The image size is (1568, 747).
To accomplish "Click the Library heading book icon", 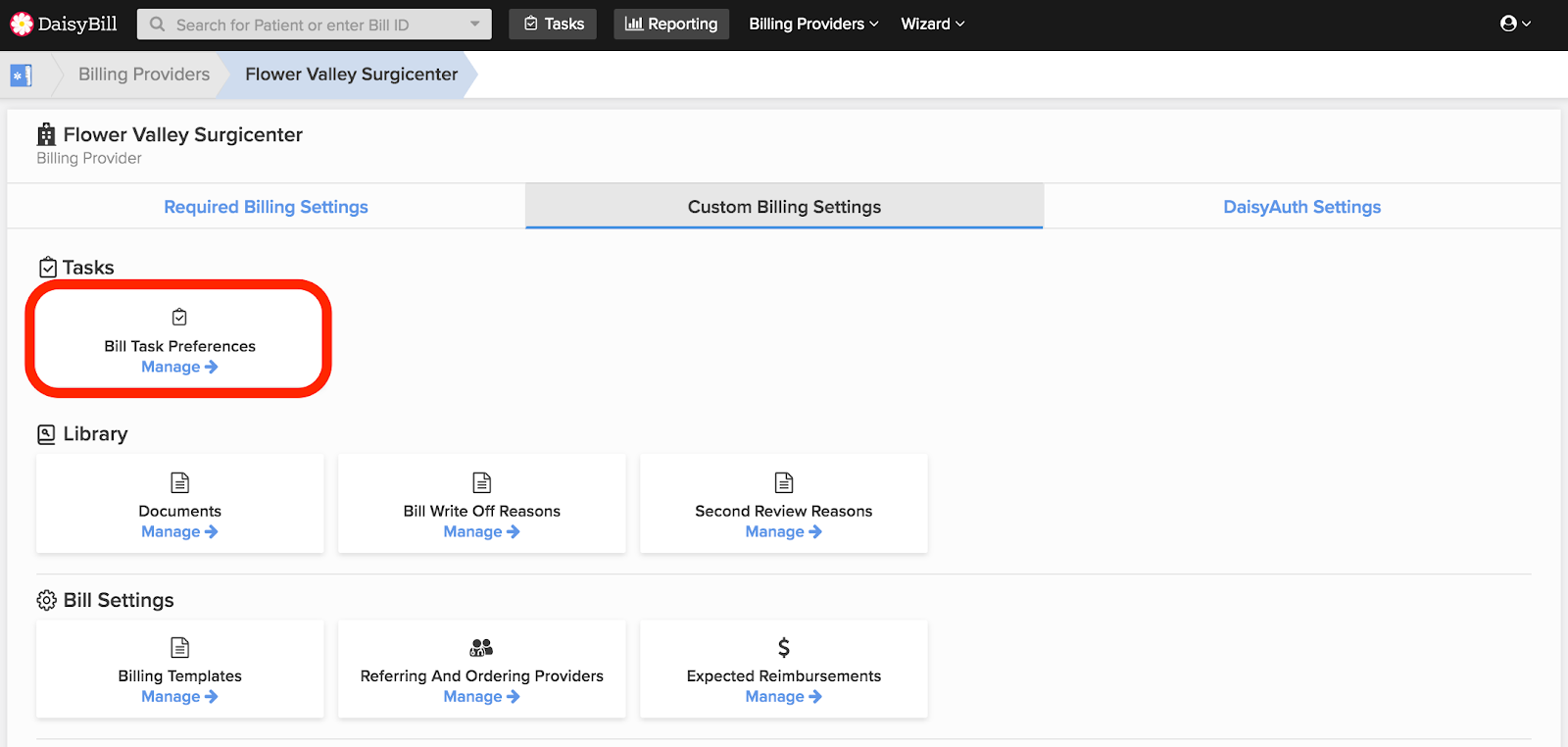I will tap(46, 433).
